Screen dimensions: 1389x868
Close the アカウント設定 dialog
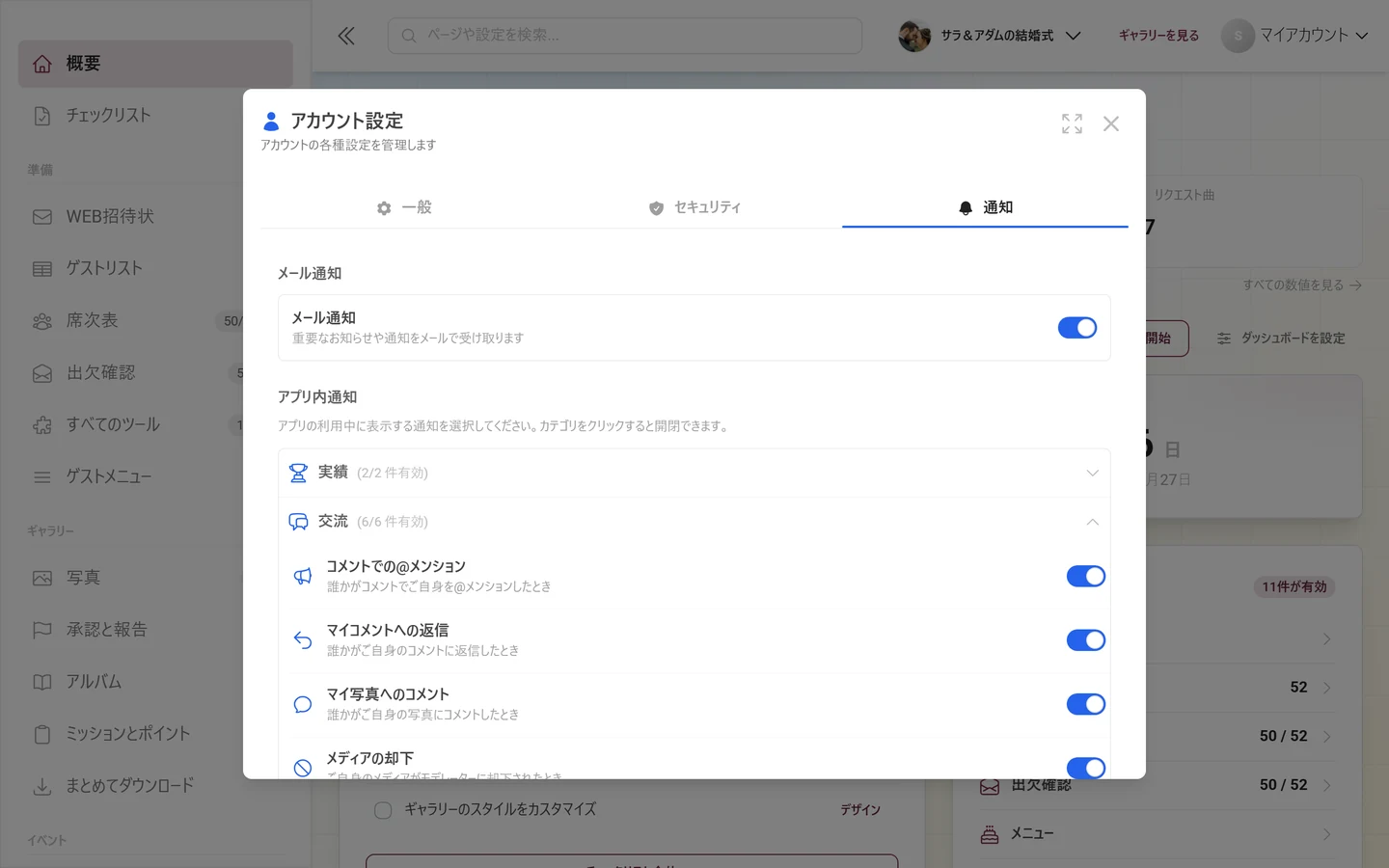coord(1111,123)
